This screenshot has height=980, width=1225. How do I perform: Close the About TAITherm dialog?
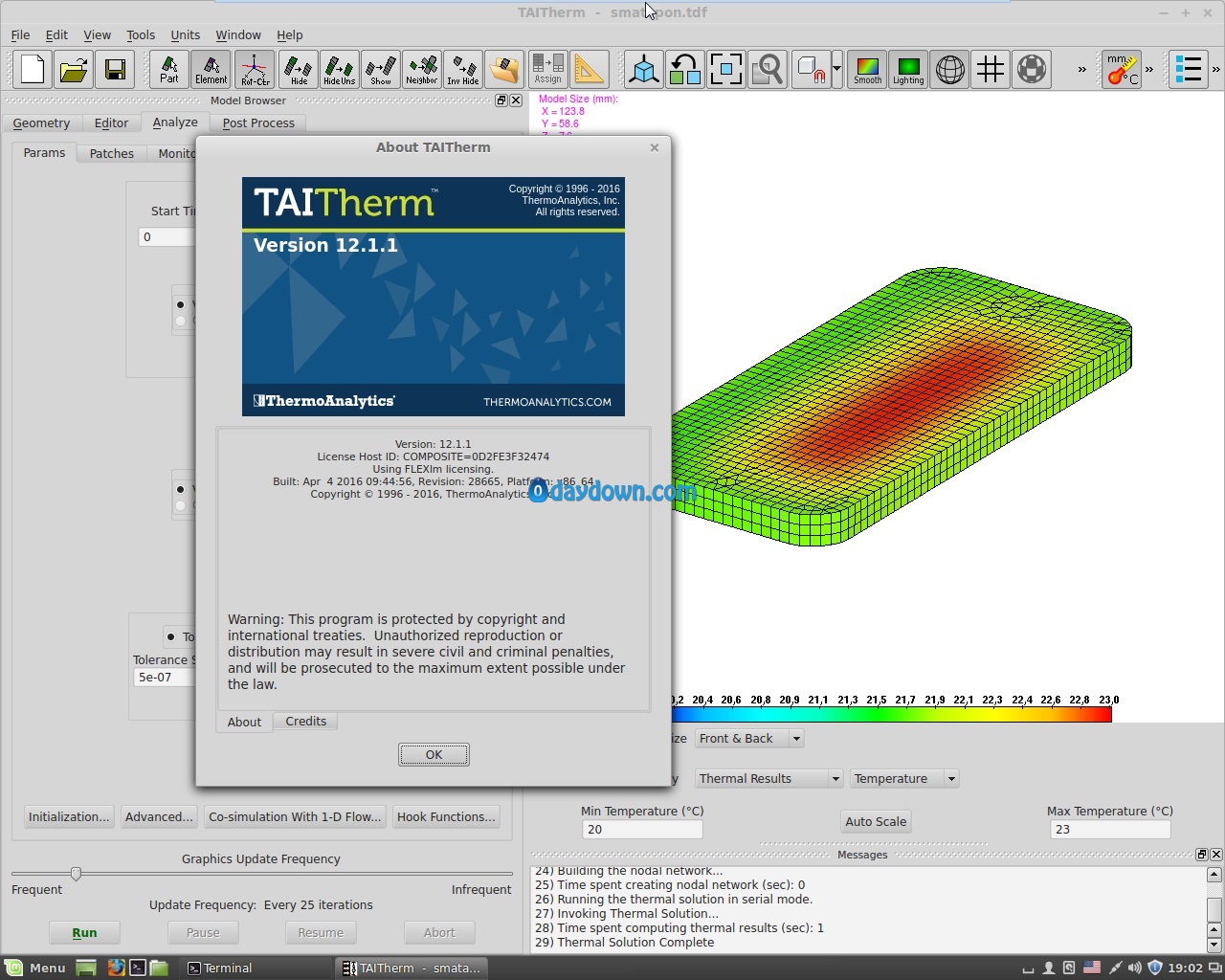655,147
